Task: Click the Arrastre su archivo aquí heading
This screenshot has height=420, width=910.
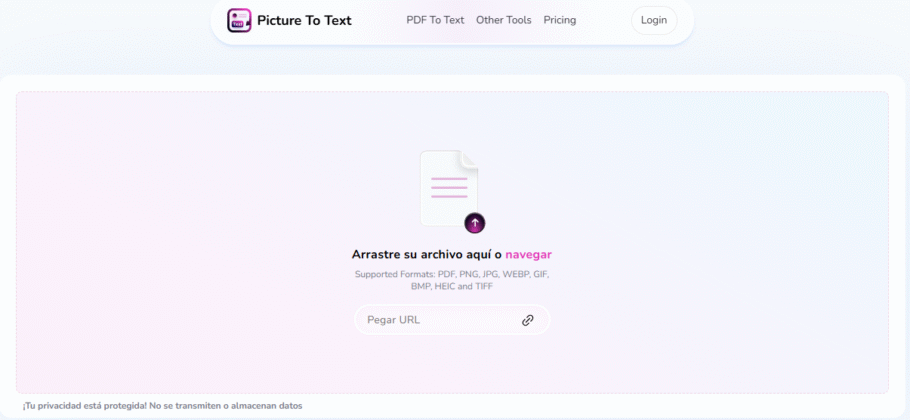Action: 427,255
